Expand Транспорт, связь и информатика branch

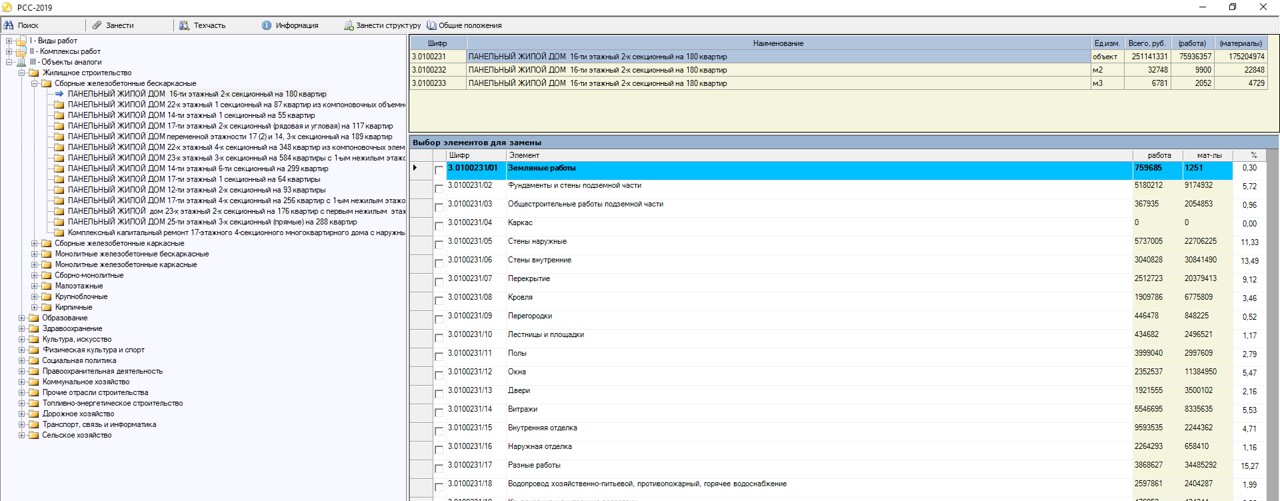(x=21, y=425)
